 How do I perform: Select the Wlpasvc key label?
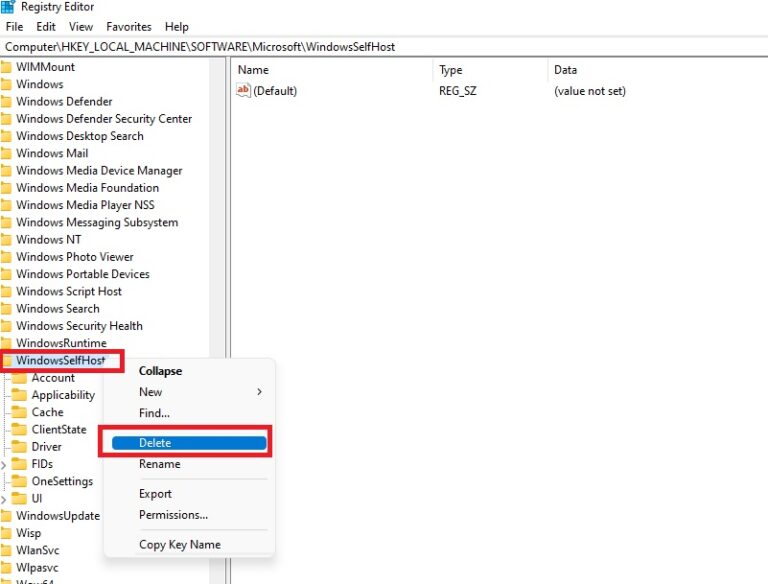coord(37,568)
